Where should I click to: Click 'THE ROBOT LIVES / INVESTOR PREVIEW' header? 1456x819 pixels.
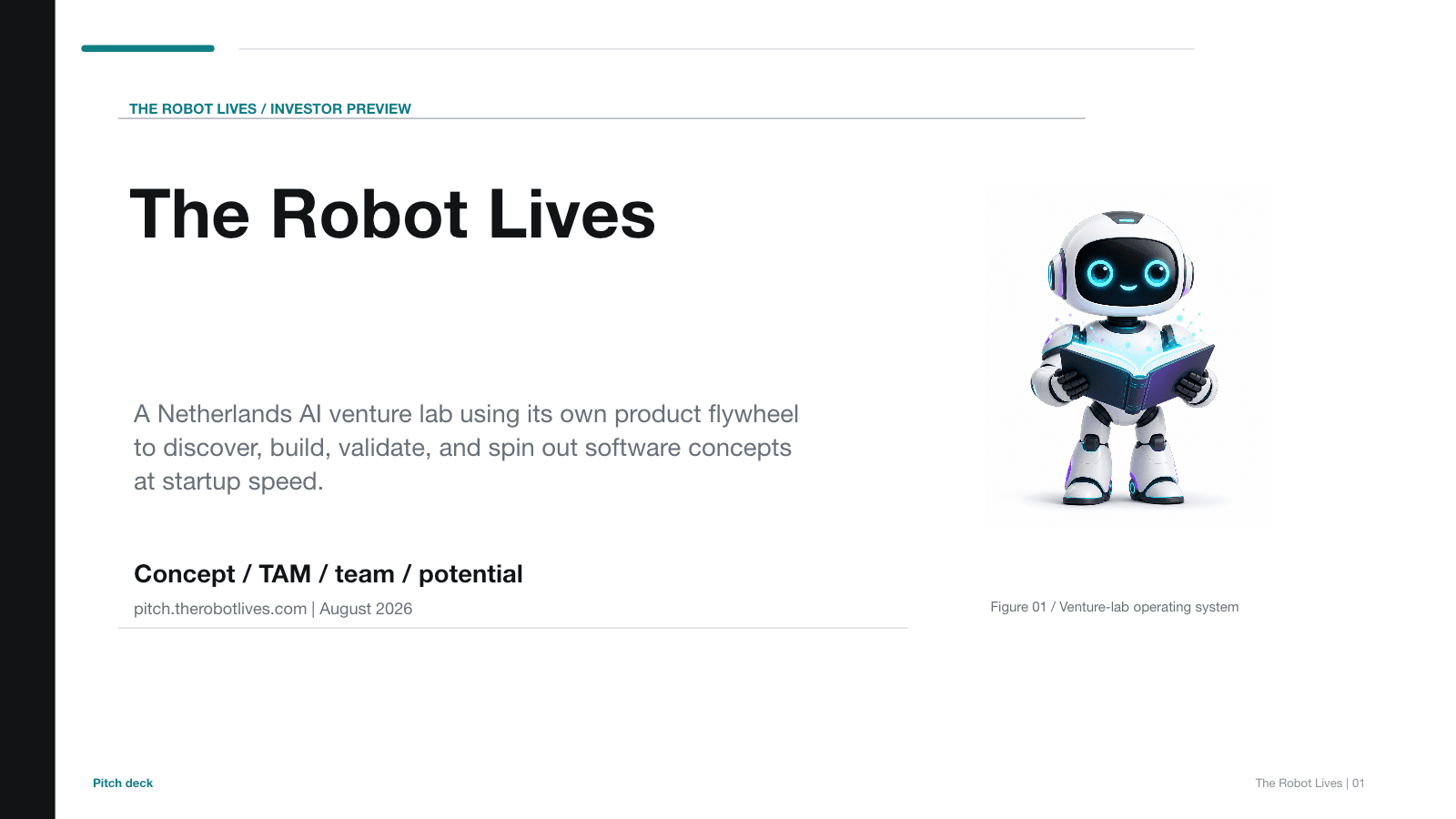point(270,108)
